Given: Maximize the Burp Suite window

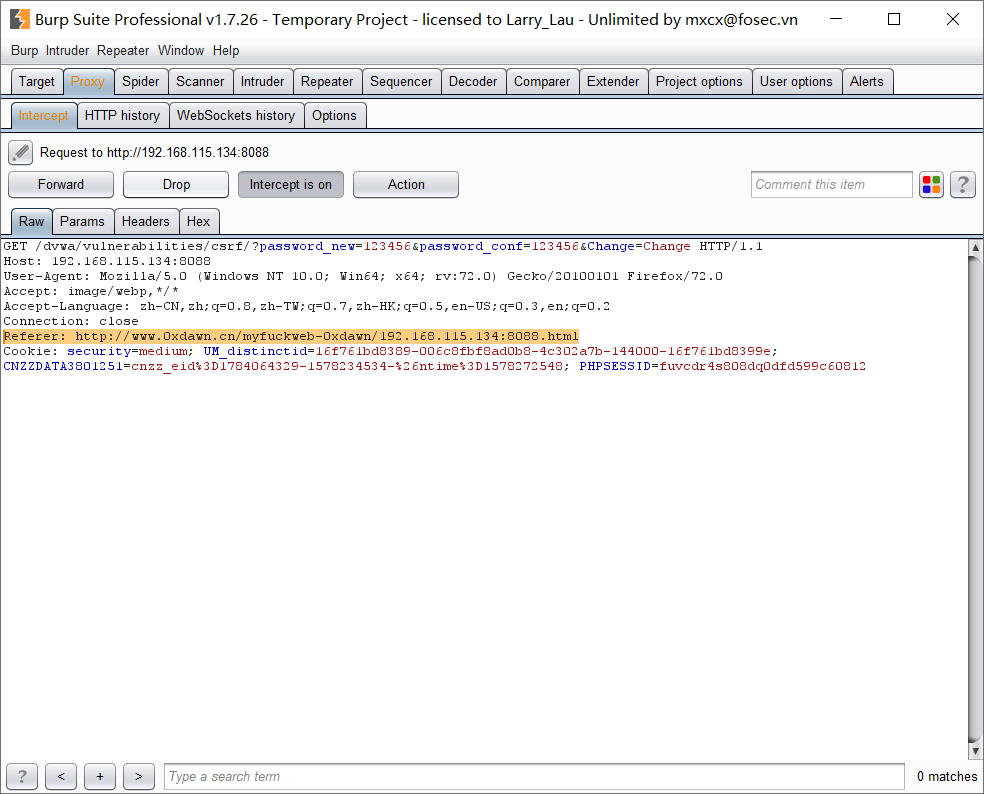Looking at the screenshot, I should pyautogui.click(x=894, y=19).
